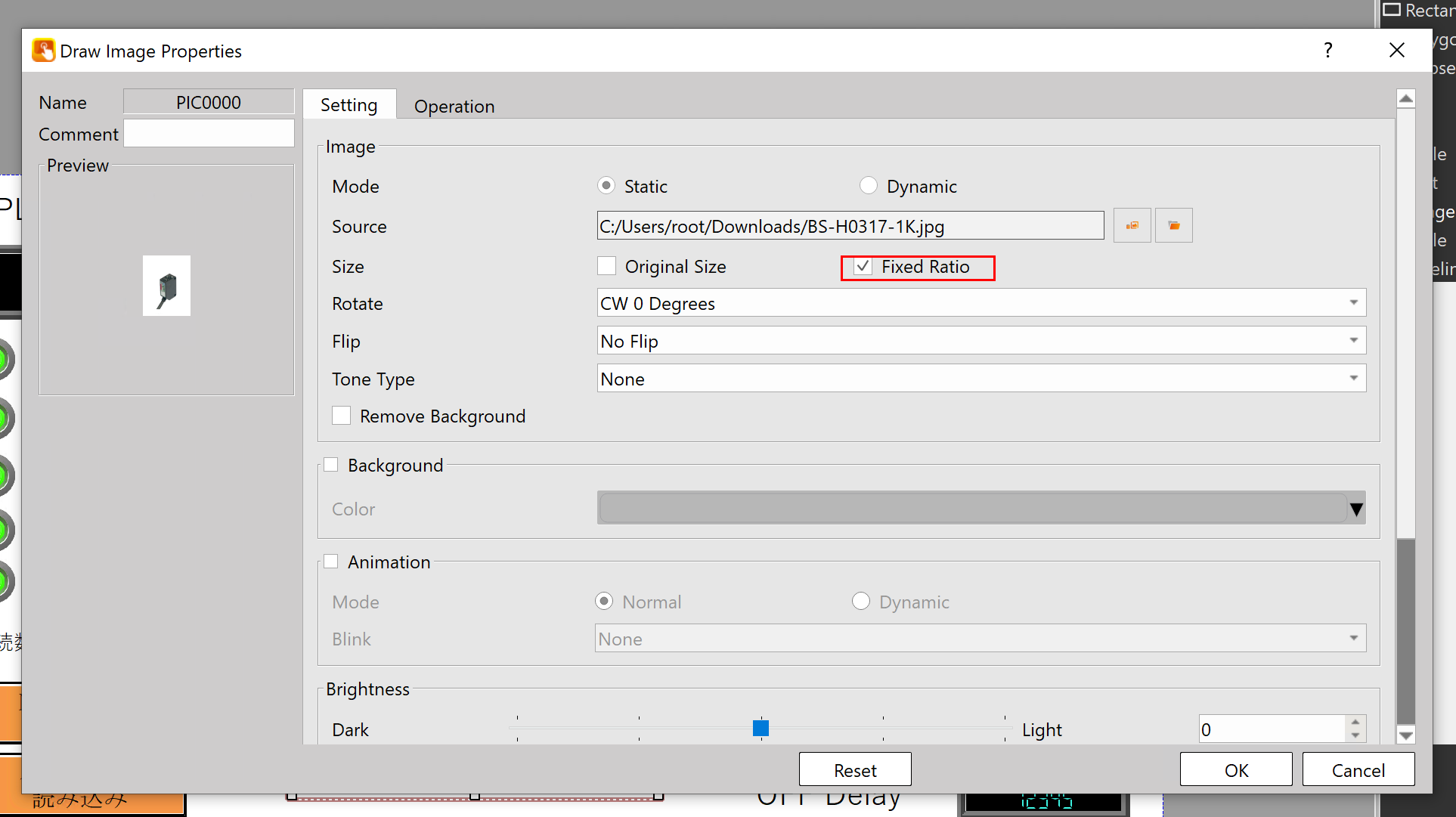Open the image library browser icon
1456x817 pixels.
[x=1132, y=226]
